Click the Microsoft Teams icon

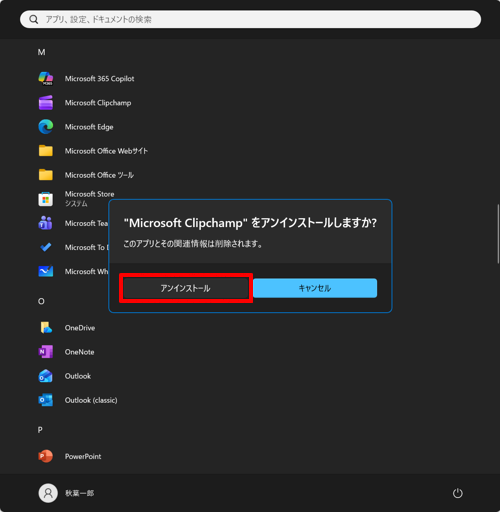[46, 223]
